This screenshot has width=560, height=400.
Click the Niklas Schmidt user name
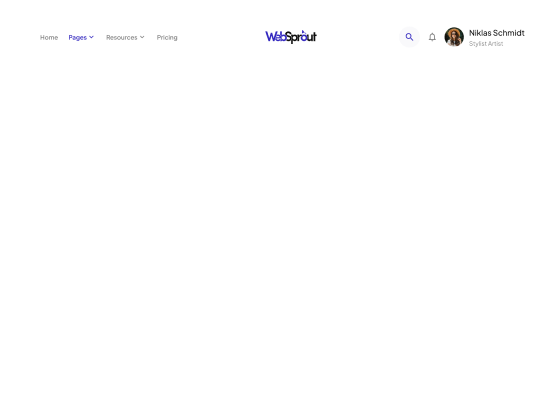coord(496,33)
